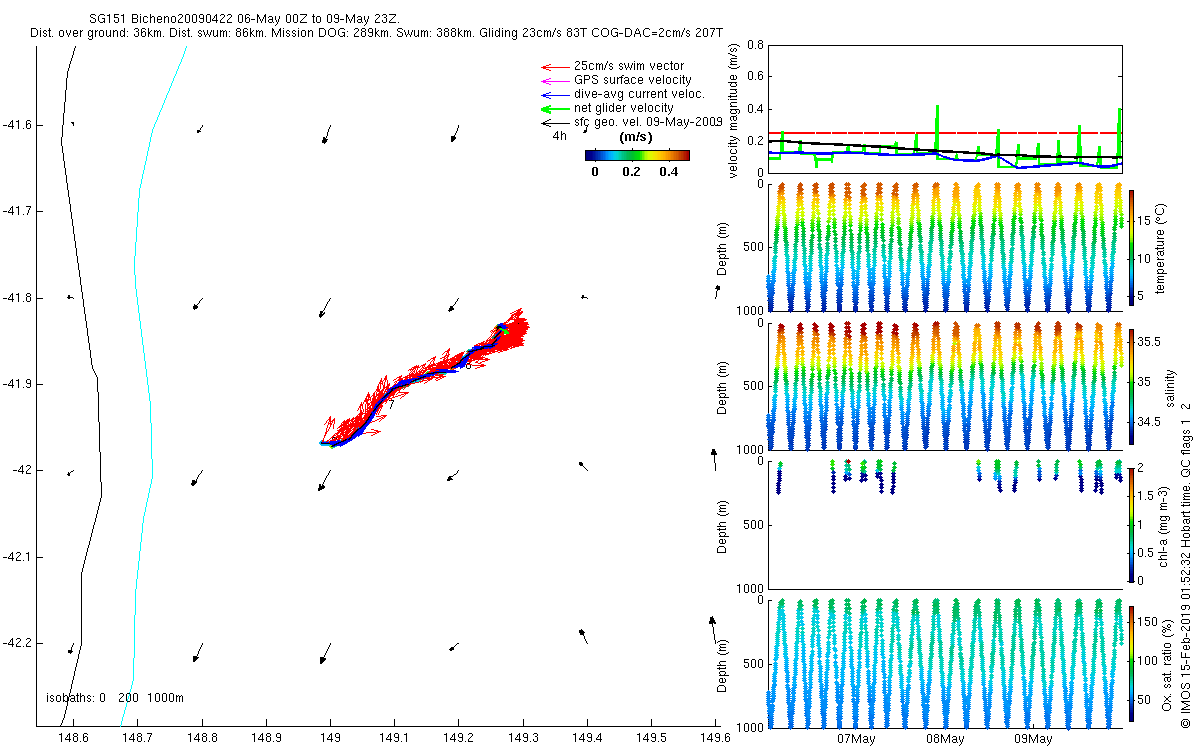Click the "25cm/s swim vector" legend entry
Viewport: 1200px width, 750px height.
(628, 66)
